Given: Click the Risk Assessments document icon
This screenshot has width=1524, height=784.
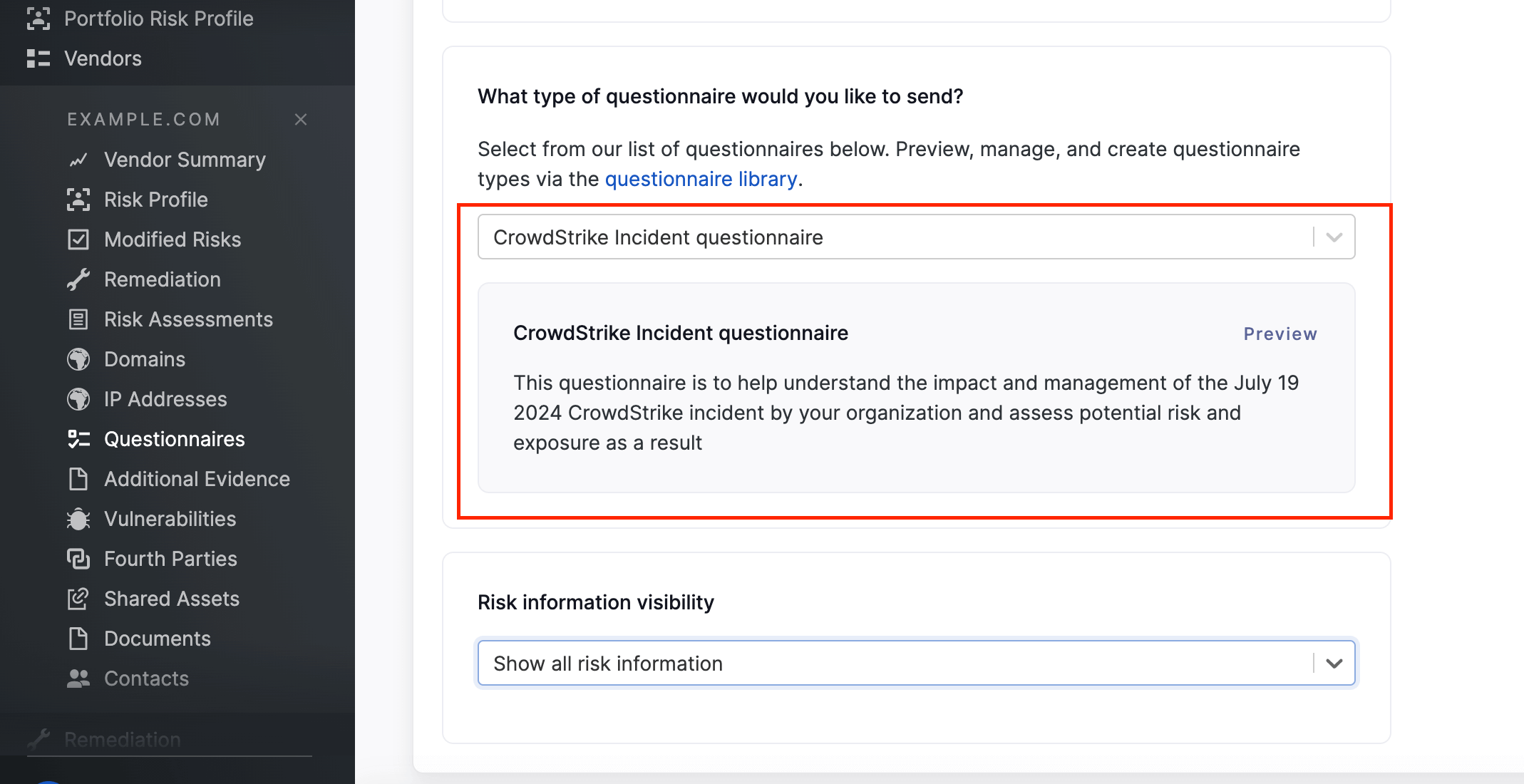Looking at the screenshot, I should pyautogui.click(x=78, y=319).
